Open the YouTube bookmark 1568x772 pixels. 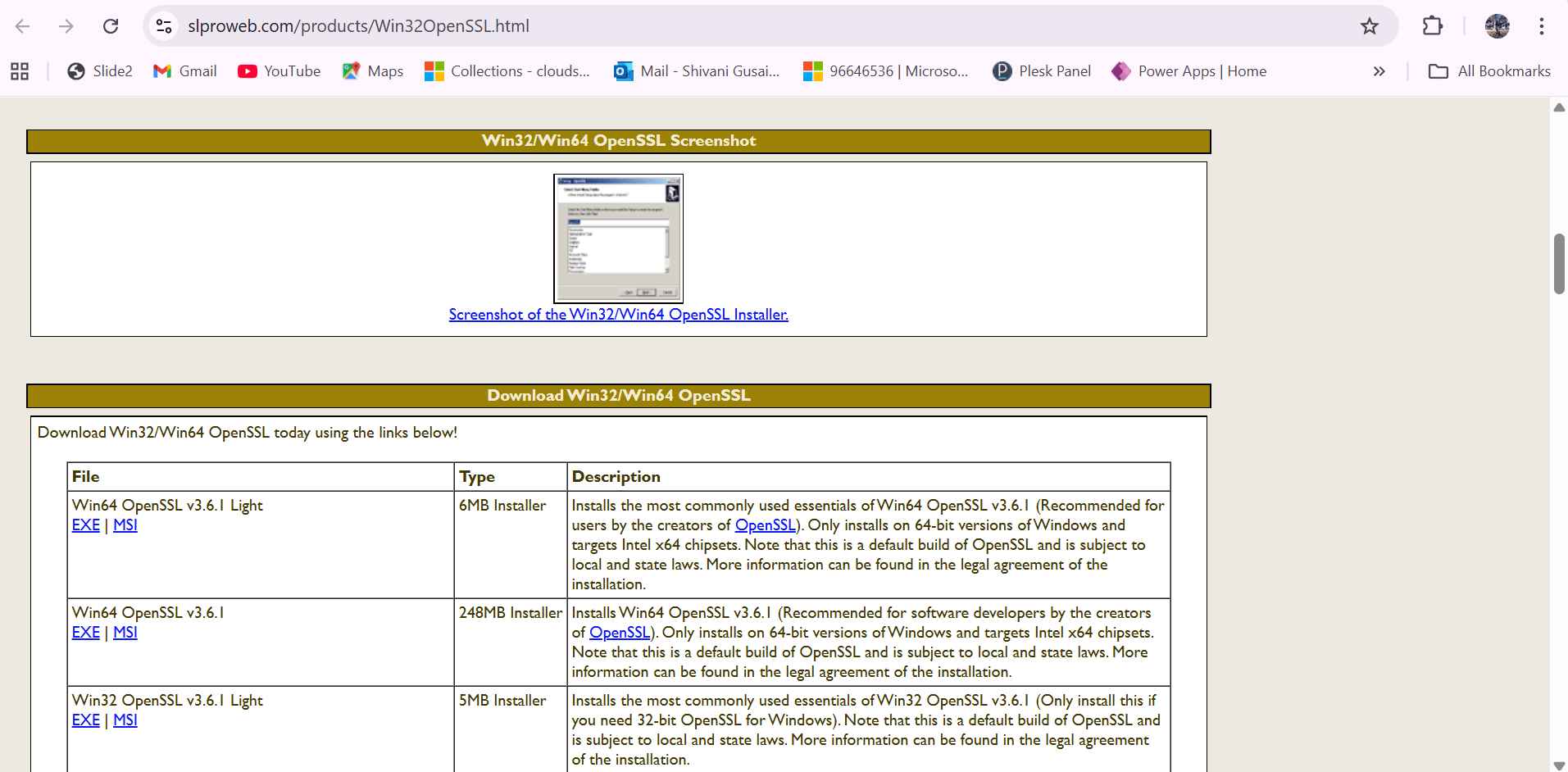(x=280, y=71)
